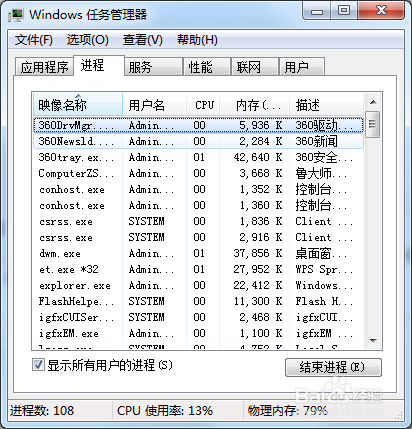Click the 鲁大师 description cell
The height and width of the screenshot is (429, 412).
tap(321, 173)
